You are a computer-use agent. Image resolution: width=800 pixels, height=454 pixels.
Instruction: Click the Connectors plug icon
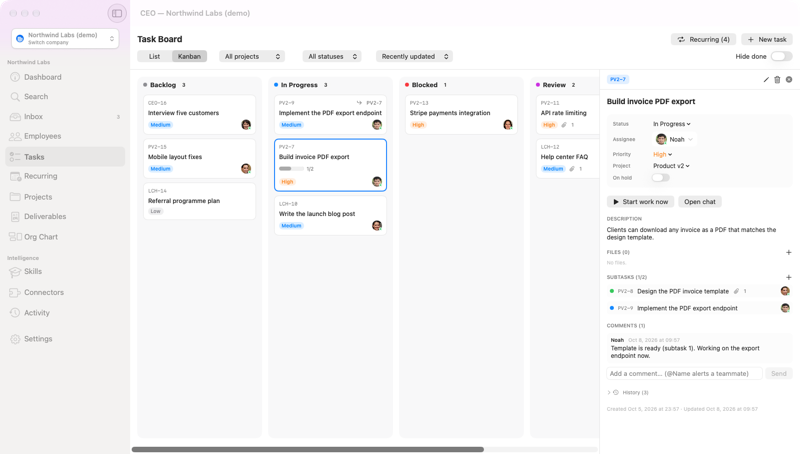point(15,292)
